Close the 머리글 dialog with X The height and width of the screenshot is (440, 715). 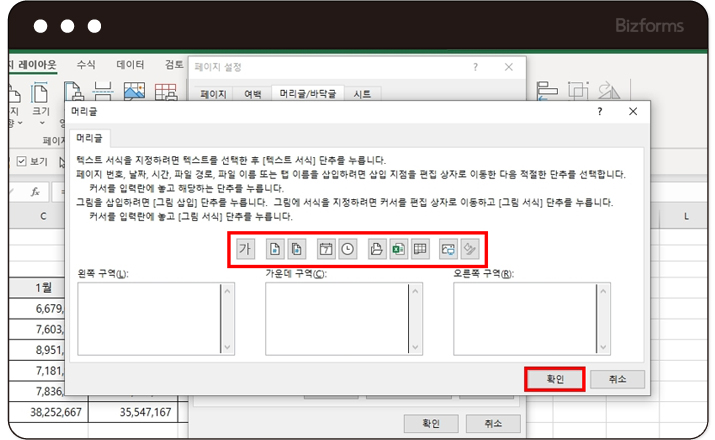click(x=633, y=112)
